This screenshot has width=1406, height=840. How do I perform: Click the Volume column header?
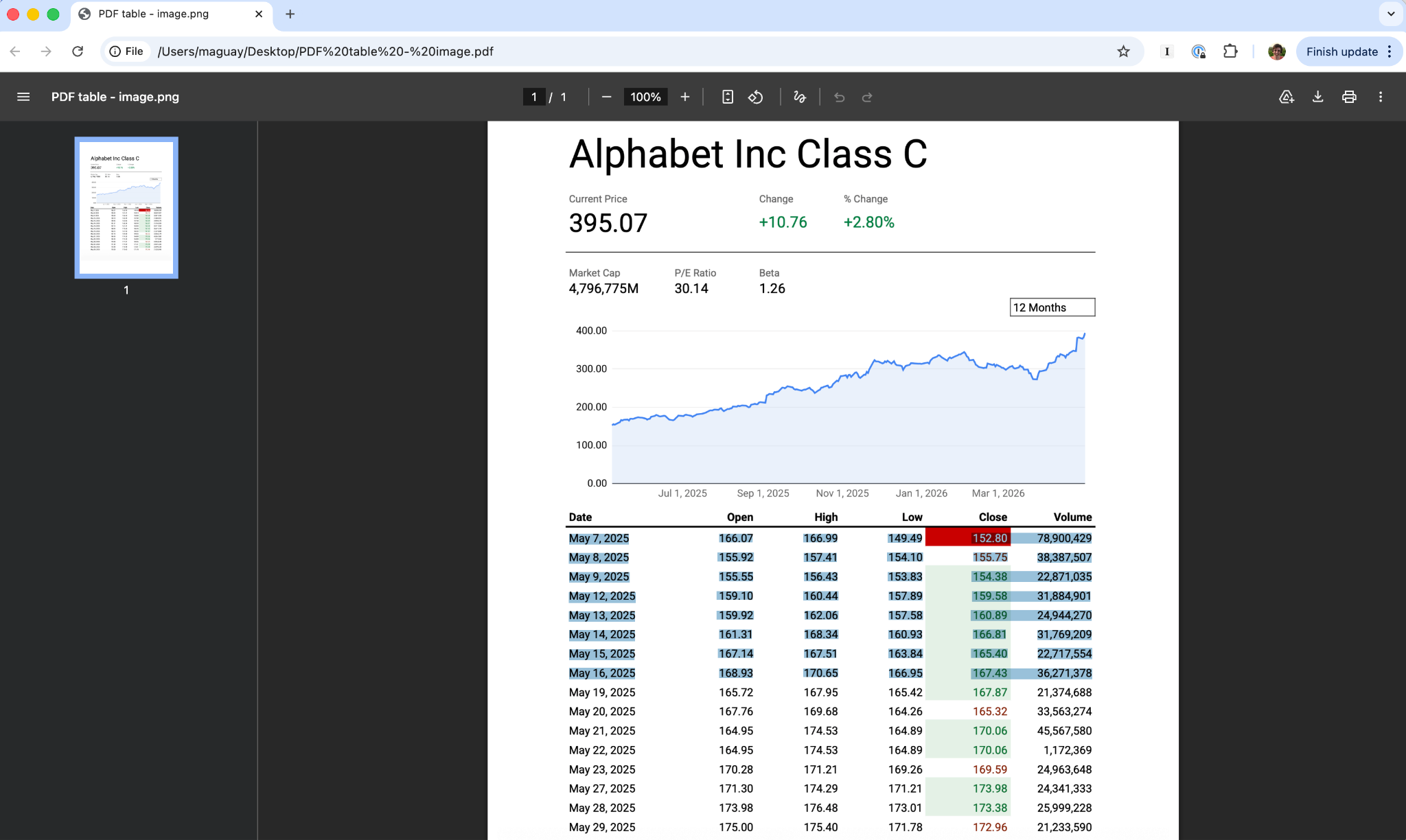[x=1072, y=517]
